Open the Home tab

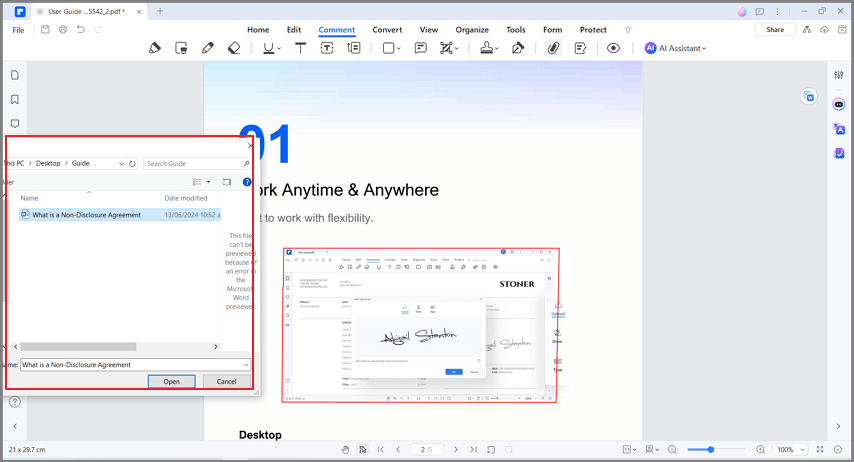point(258,30)
